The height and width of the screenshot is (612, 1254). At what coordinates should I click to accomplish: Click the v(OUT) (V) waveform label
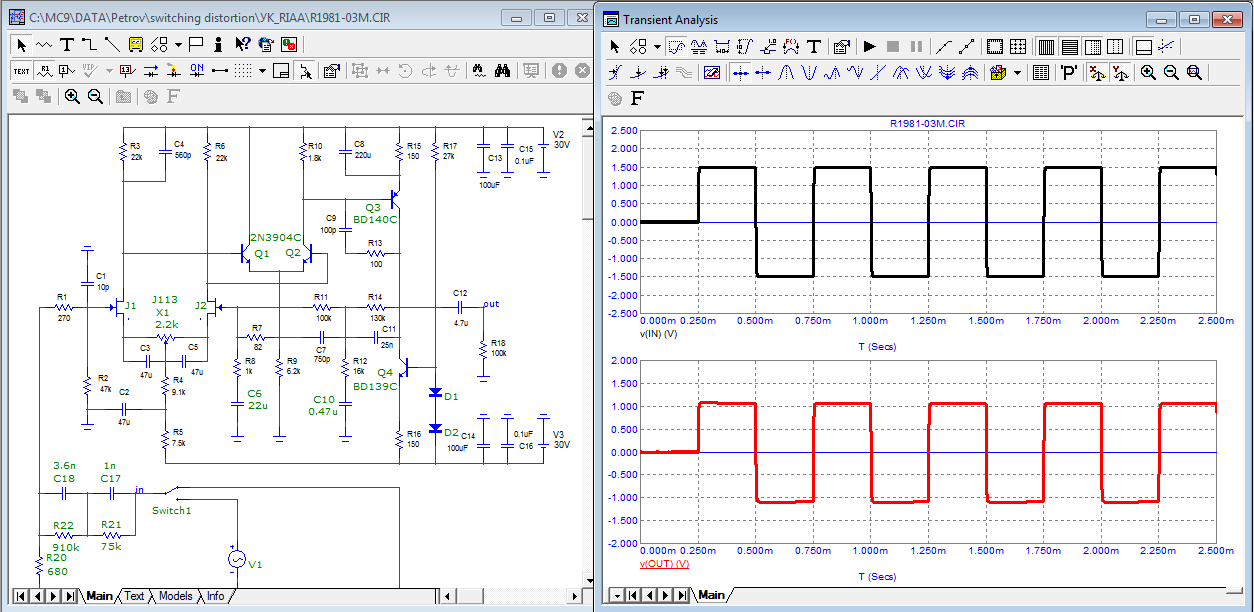click(x=664, y=564)
